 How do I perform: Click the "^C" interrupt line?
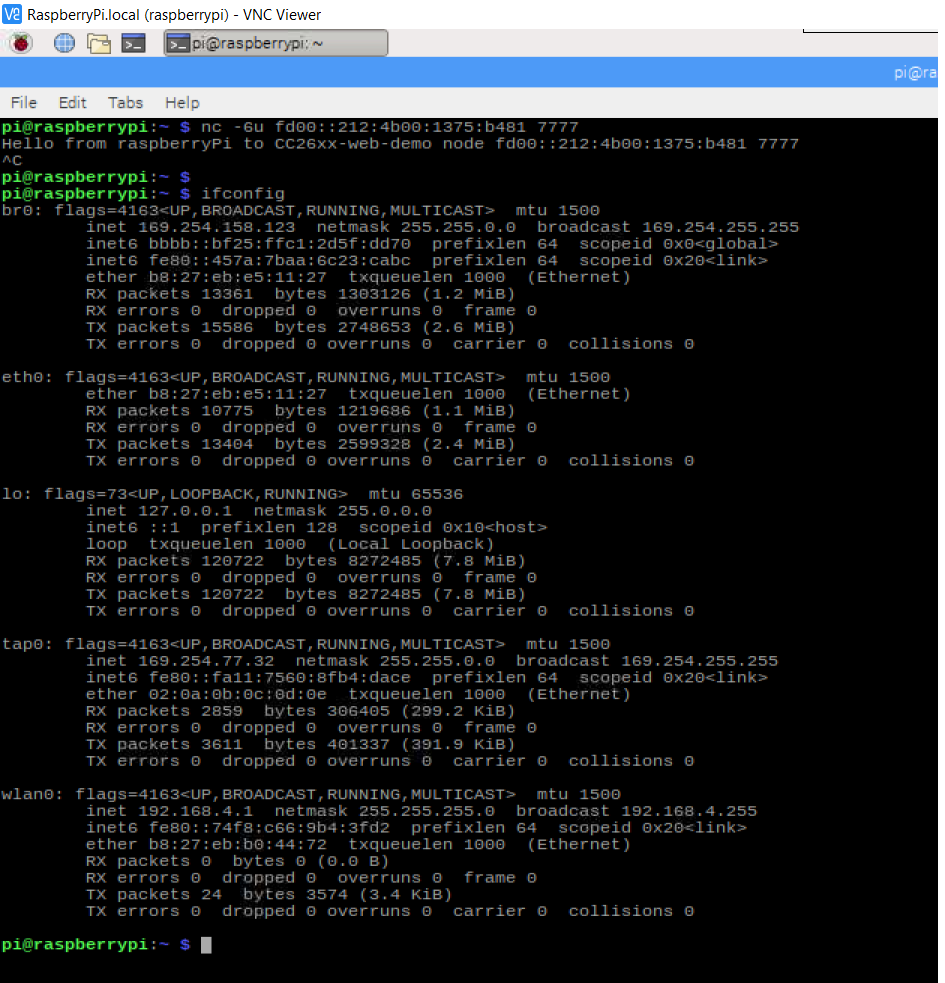coord(12,160)
